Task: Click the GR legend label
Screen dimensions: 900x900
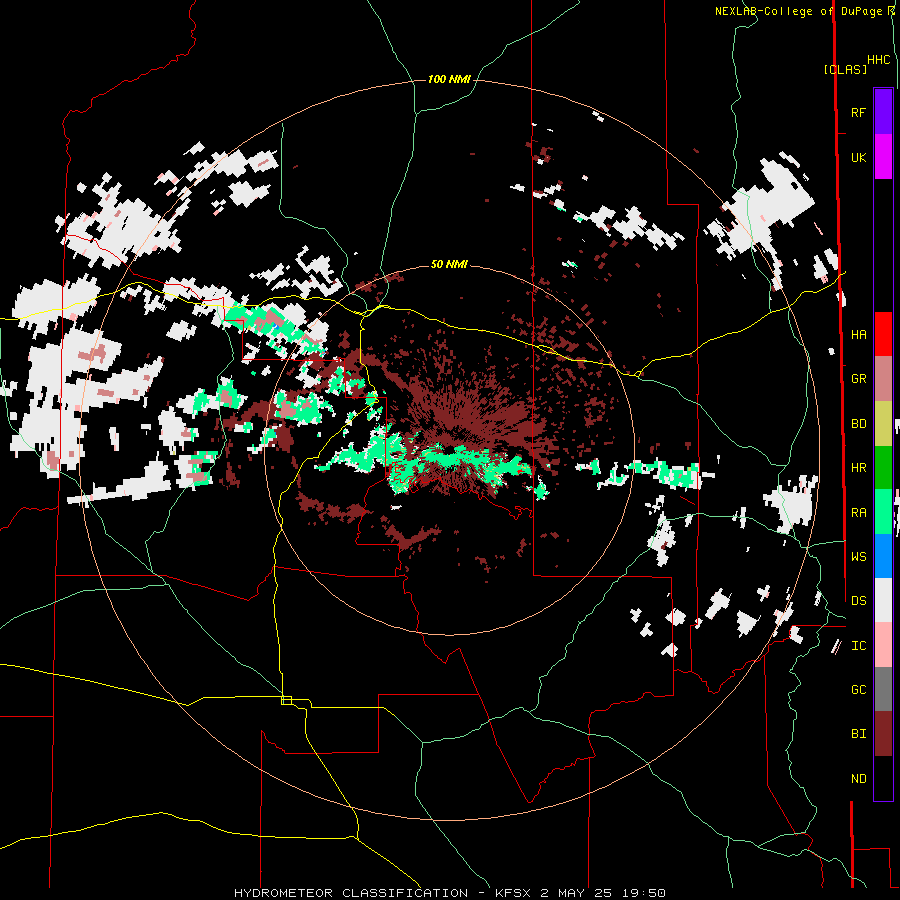Action: click(x=858, y=379)
